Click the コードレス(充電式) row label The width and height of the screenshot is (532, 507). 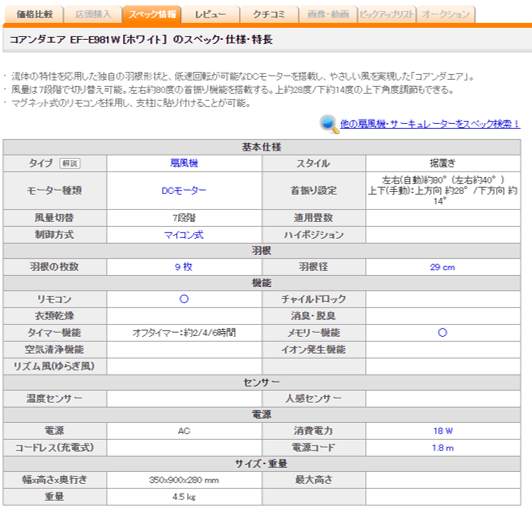[55, 448]
